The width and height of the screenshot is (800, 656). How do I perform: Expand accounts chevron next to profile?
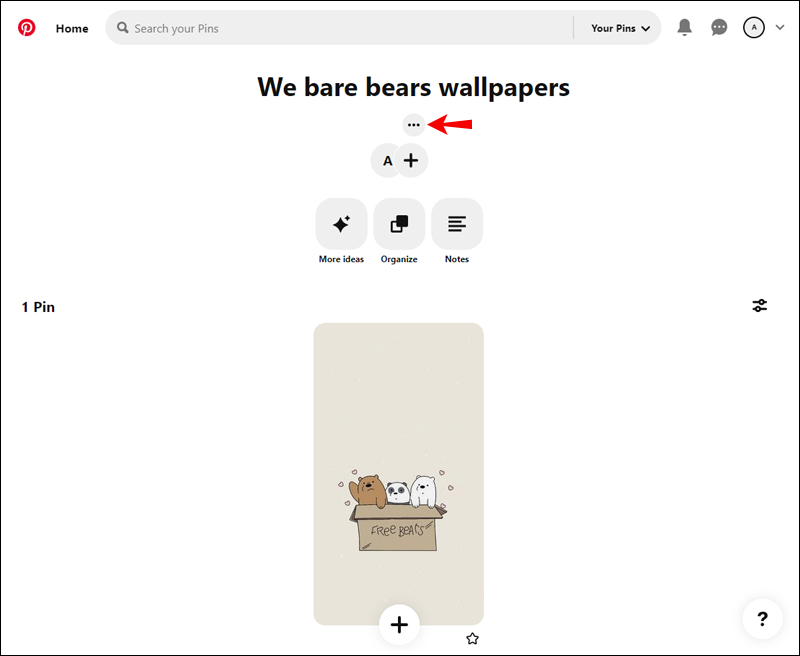pyautogui.click(x=780, y=28)
